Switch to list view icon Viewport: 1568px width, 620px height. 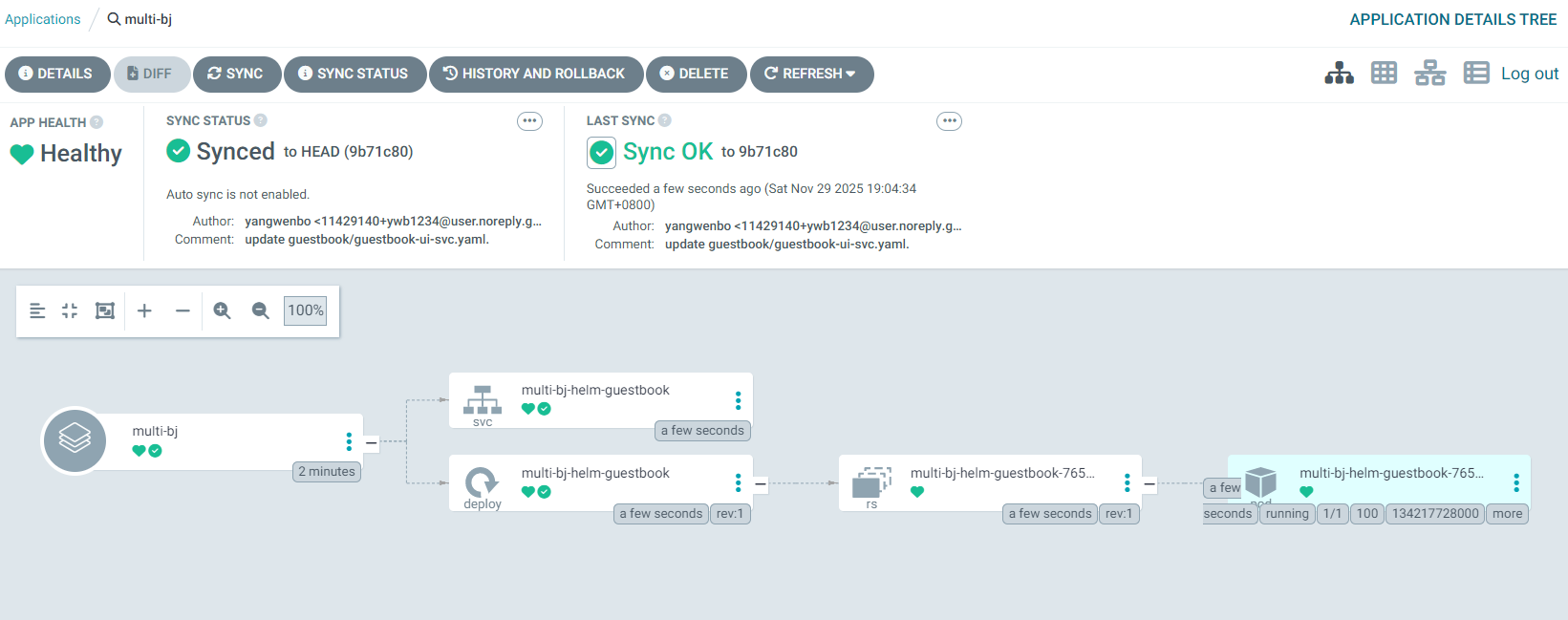coord(1476,73)
